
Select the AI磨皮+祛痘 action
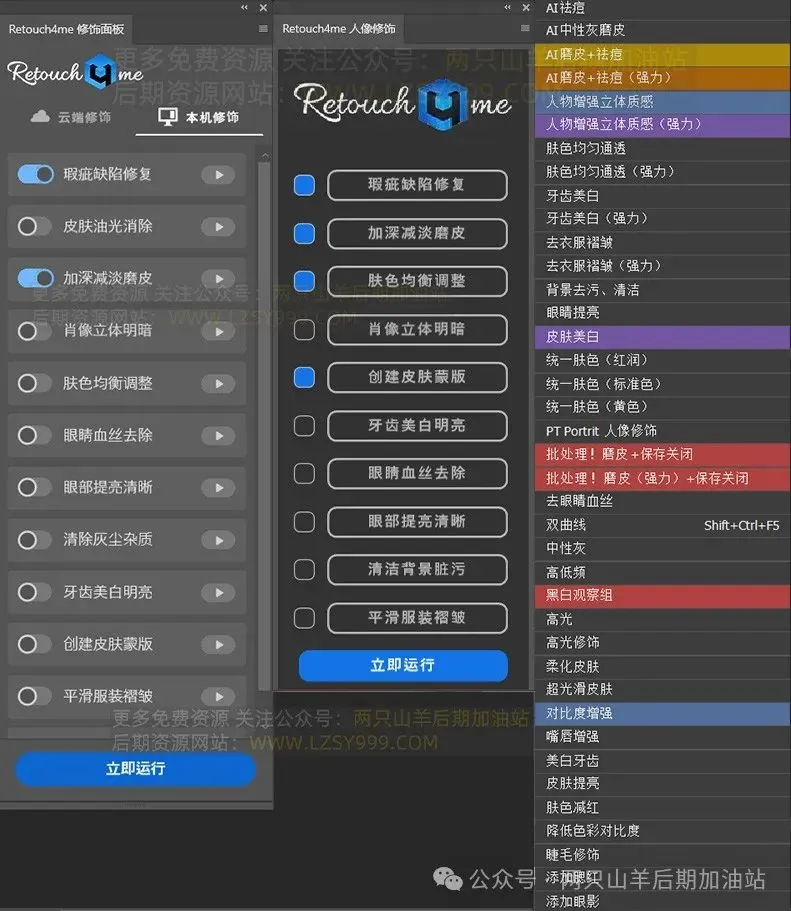(x=662, y=55)
